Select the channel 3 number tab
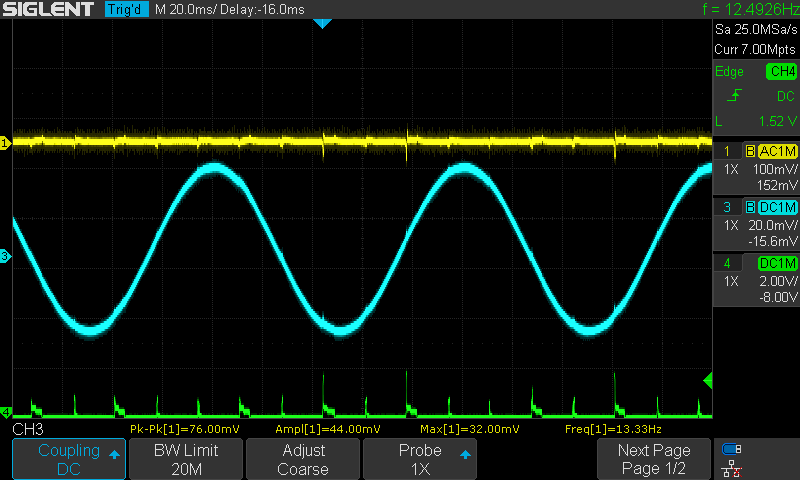The image size is (800, 480). pos(727,207)
